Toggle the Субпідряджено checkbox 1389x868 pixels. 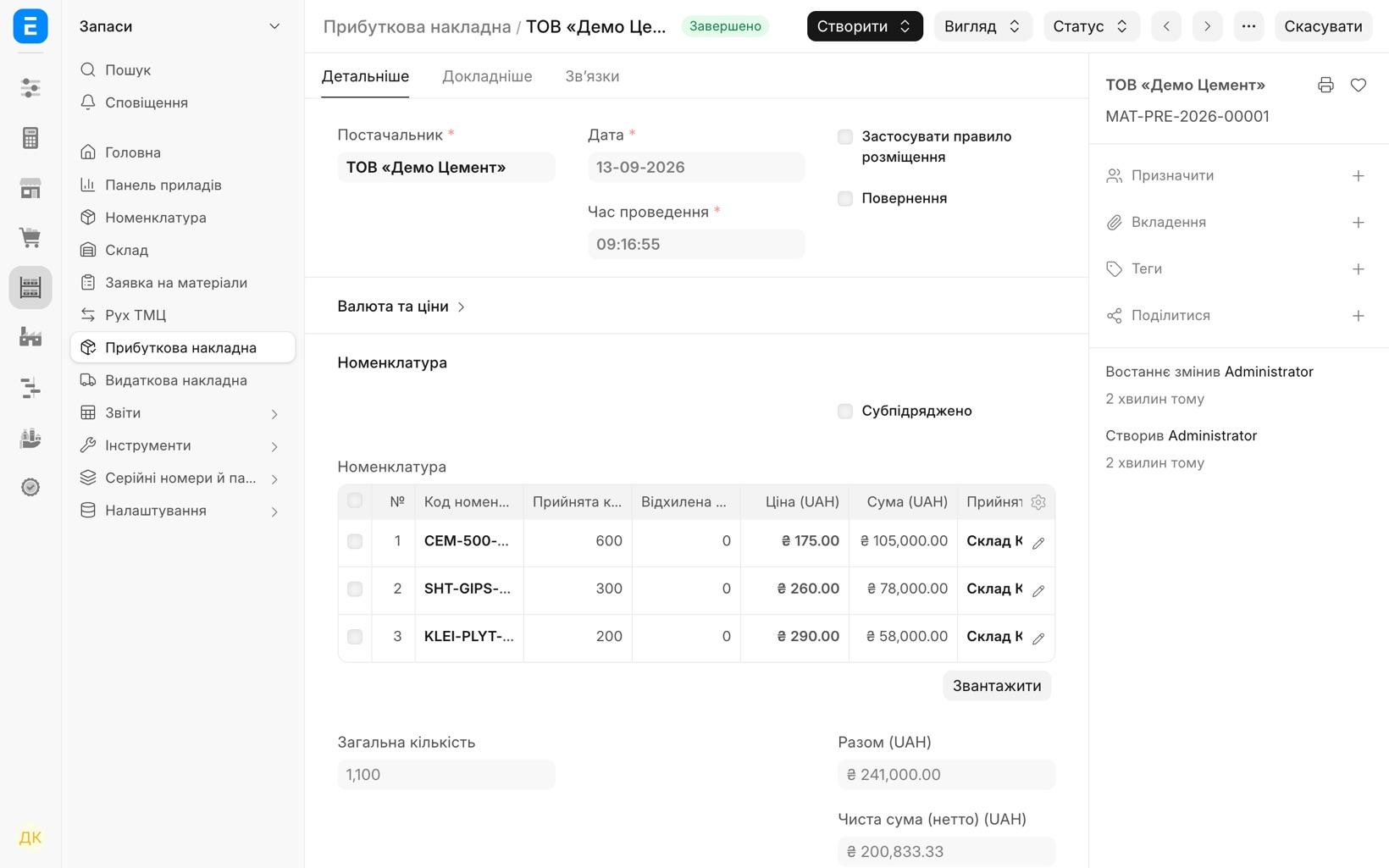click(844, 411)
